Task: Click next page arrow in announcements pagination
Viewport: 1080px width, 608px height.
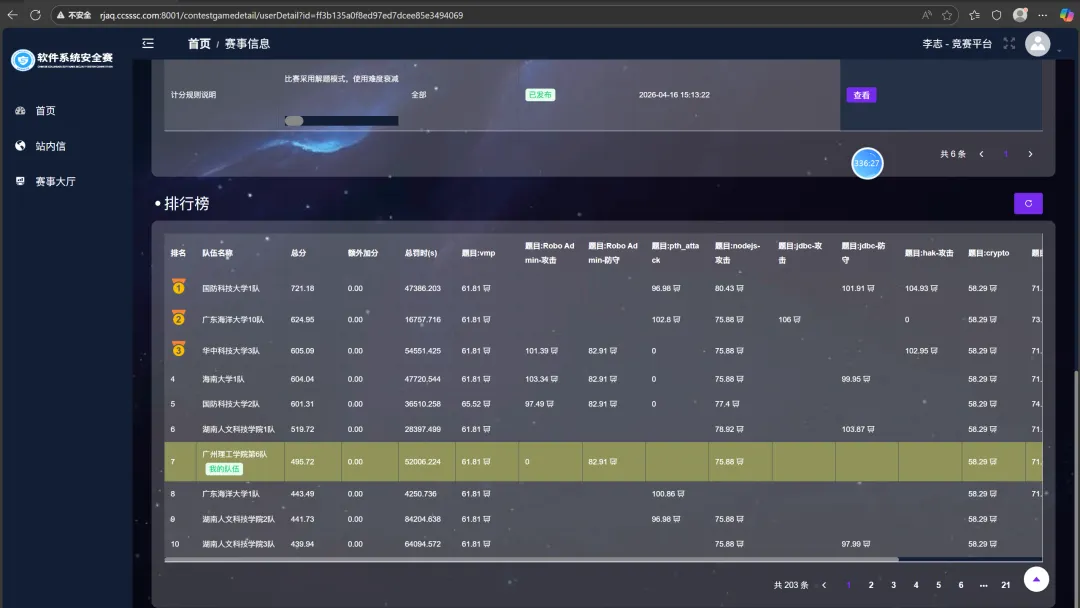Action: [x=1030, y=154]
